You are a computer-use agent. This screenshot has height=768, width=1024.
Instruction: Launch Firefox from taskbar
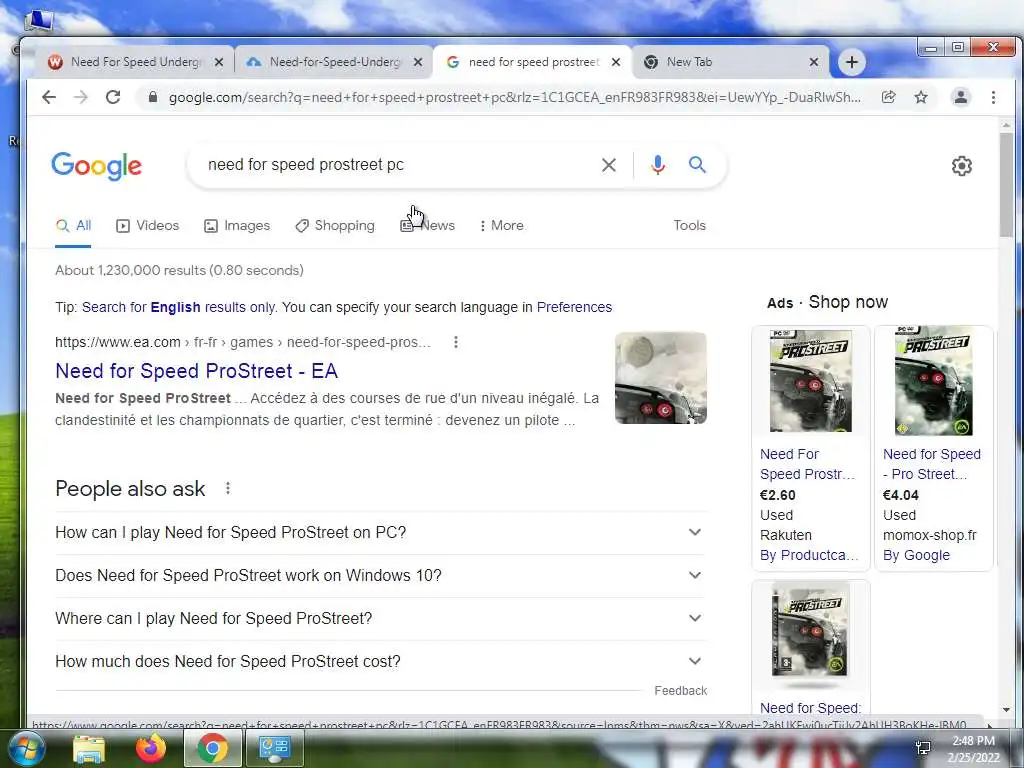pyautogui.click(x=151, y=748)
